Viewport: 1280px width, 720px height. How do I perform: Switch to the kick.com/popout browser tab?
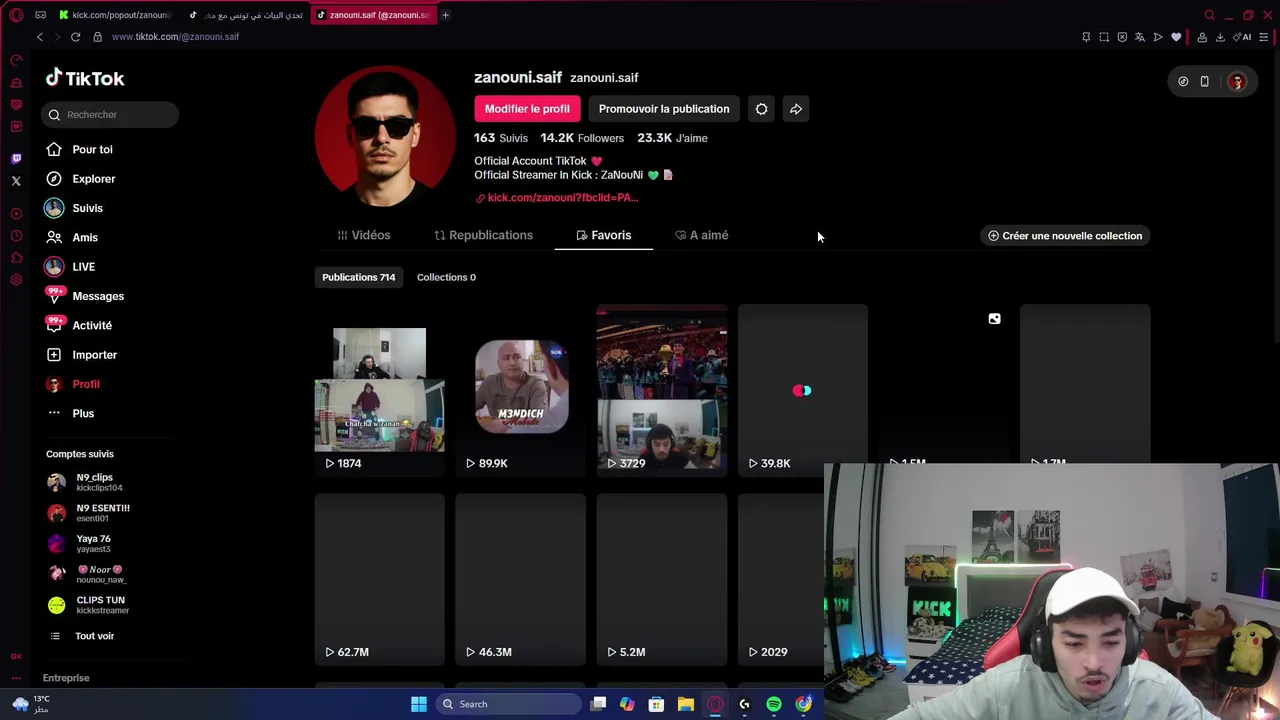coord(115,15)
